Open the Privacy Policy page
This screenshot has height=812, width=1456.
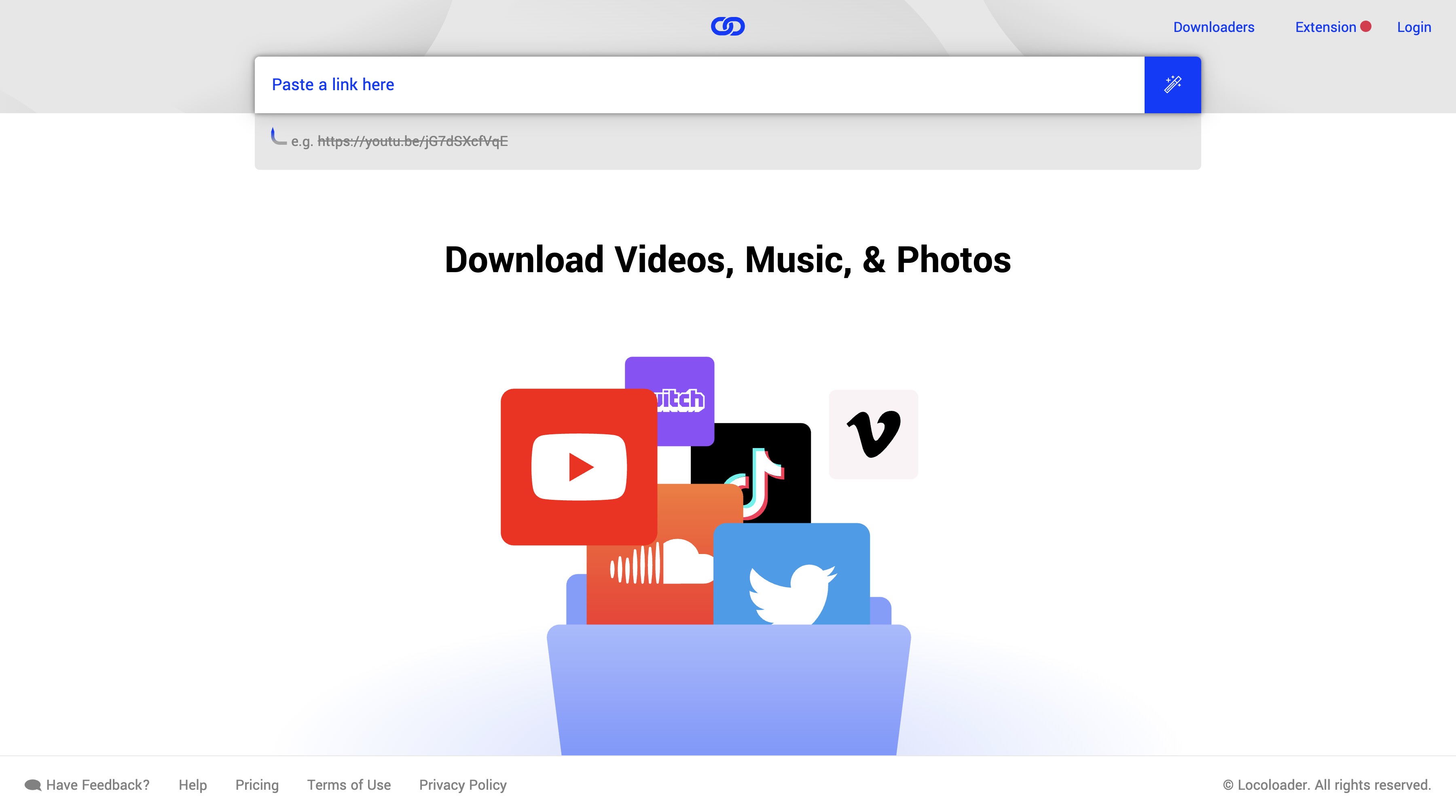pos(462,785)
